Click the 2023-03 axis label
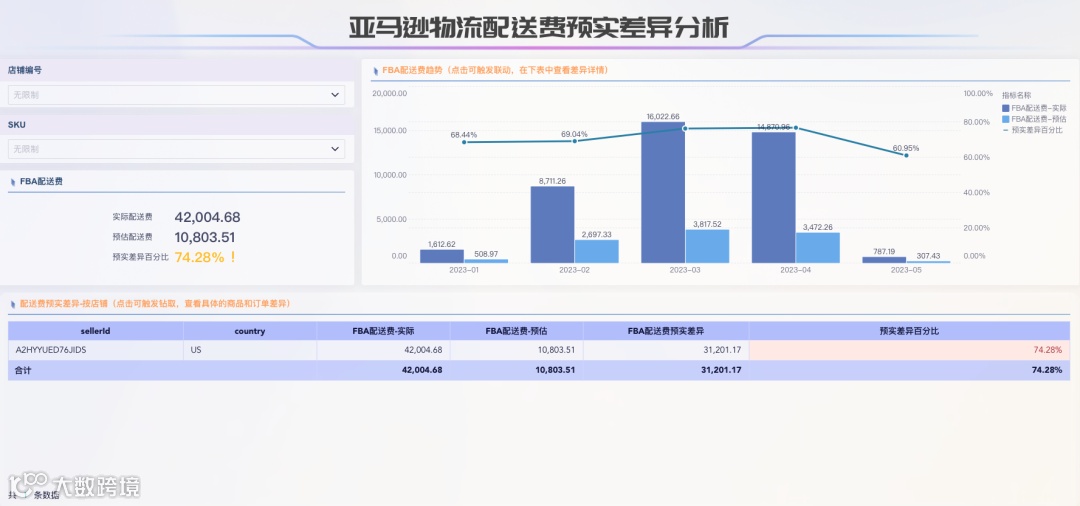 pos(685,271)
